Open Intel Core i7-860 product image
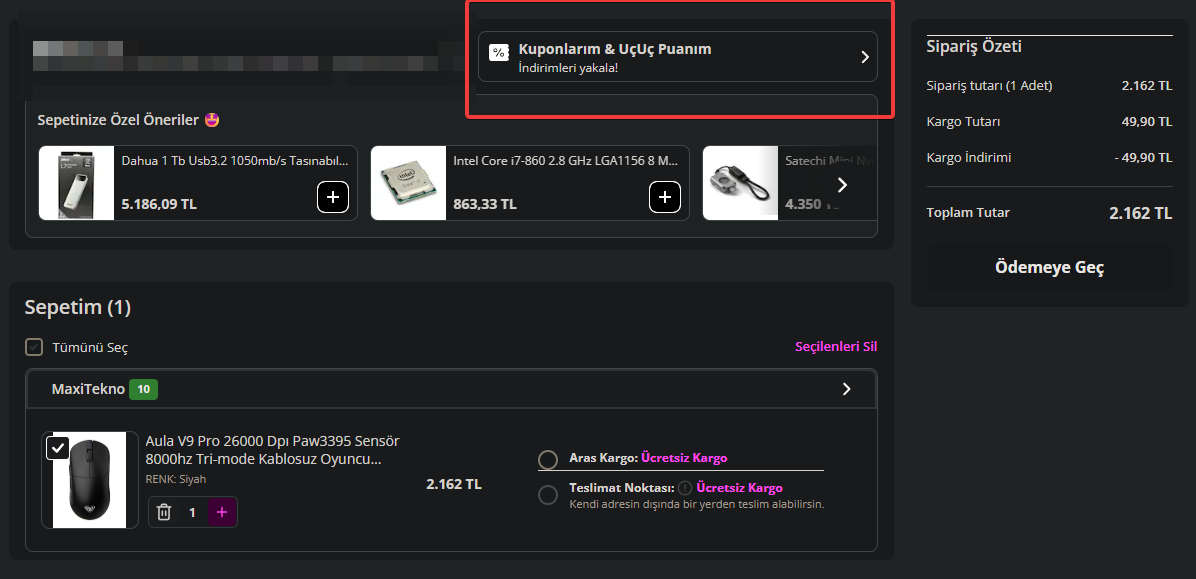This screenshot has height=579, width=1196. (x=408, y=183)
